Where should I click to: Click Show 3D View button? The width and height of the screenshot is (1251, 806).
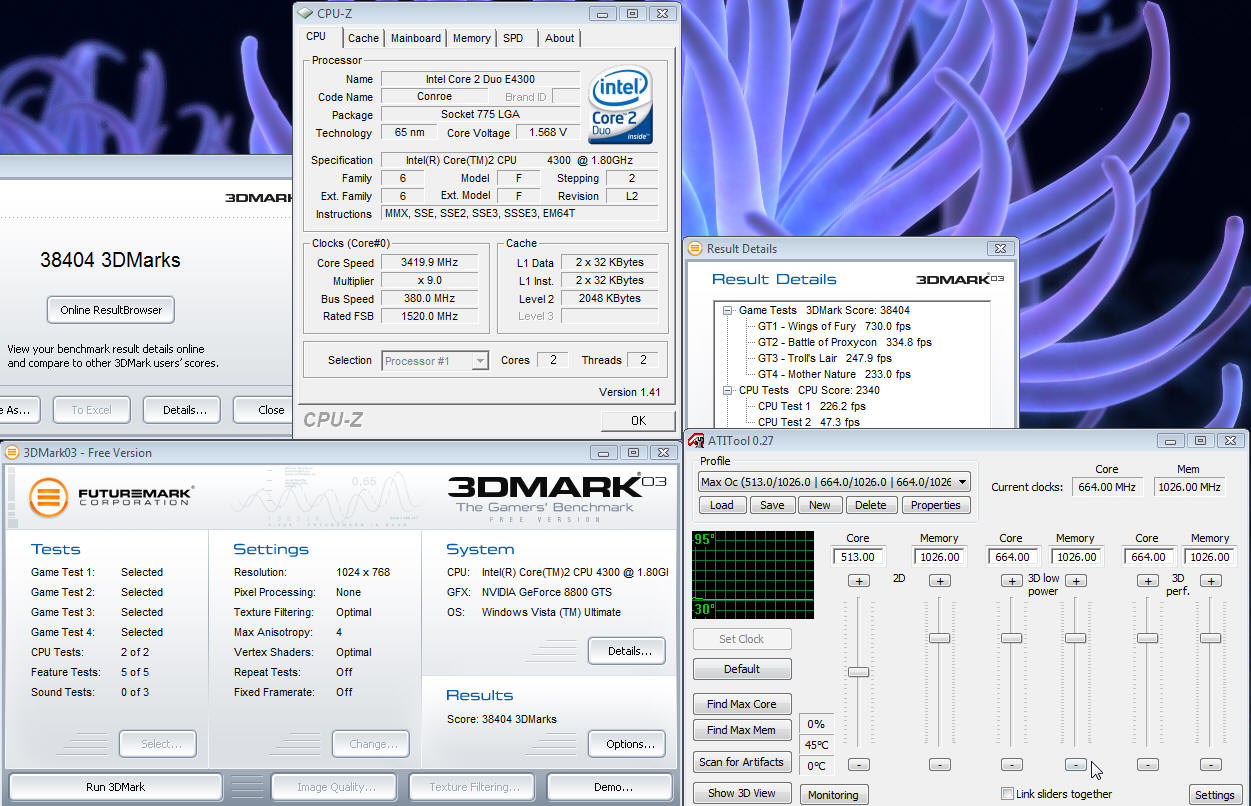742,793
